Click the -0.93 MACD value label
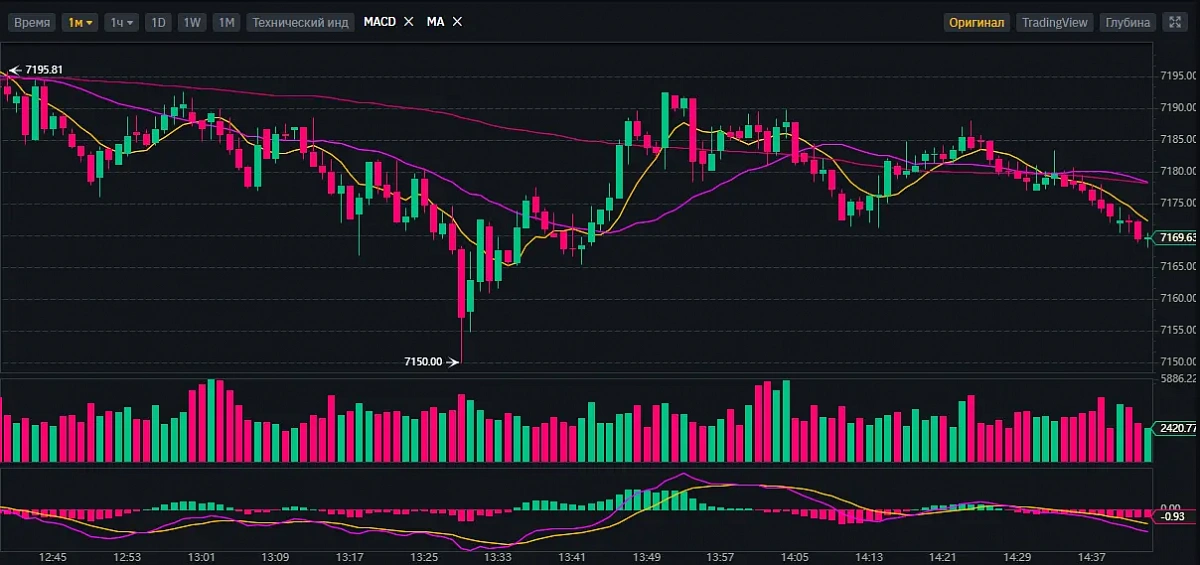The width and height of the screenshot is (1200, 565). [x=1174, y=516]
